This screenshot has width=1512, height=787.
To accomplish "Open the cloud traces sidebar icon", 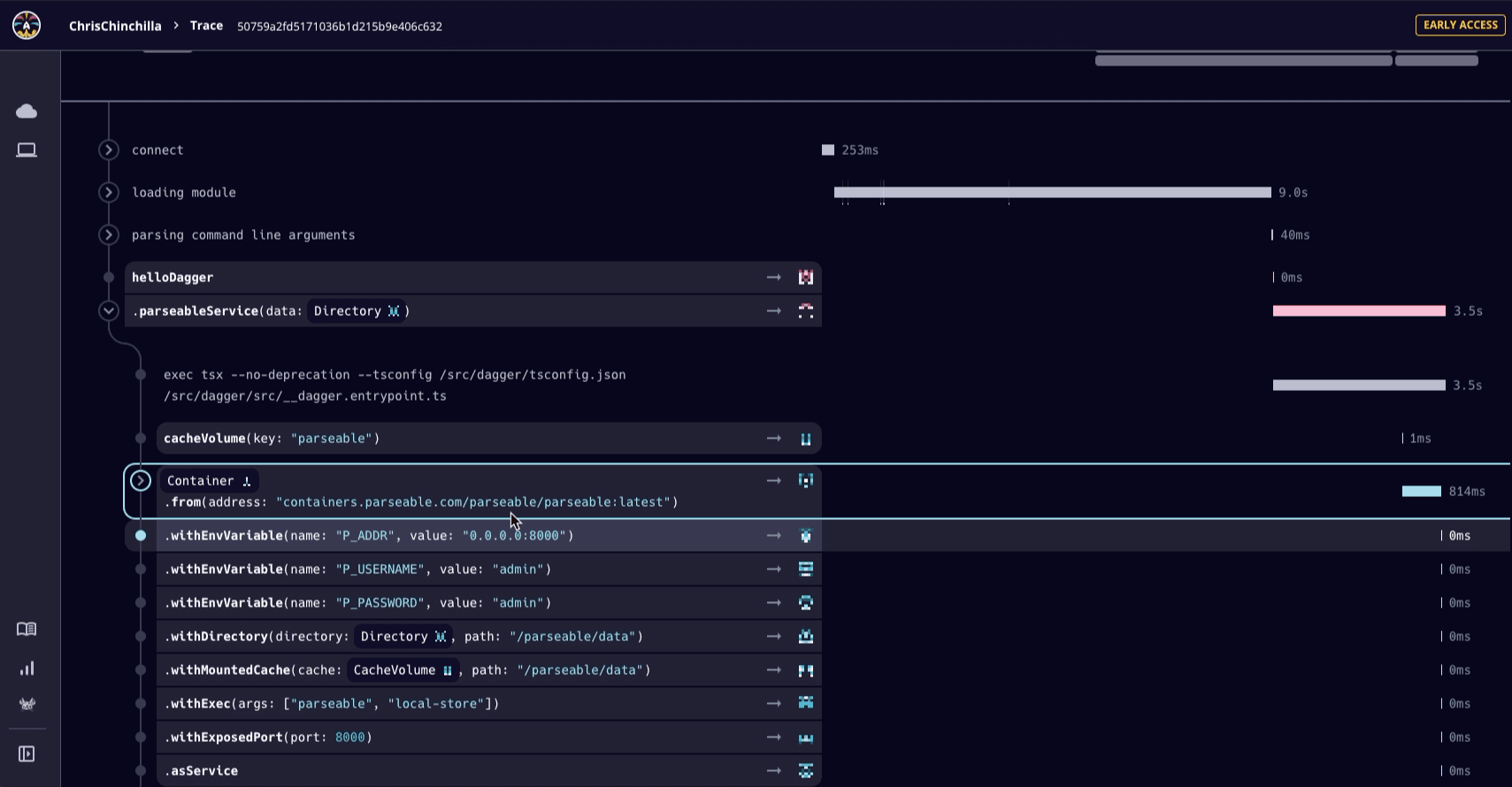I will pyautogui.click(x=27, y=111).
